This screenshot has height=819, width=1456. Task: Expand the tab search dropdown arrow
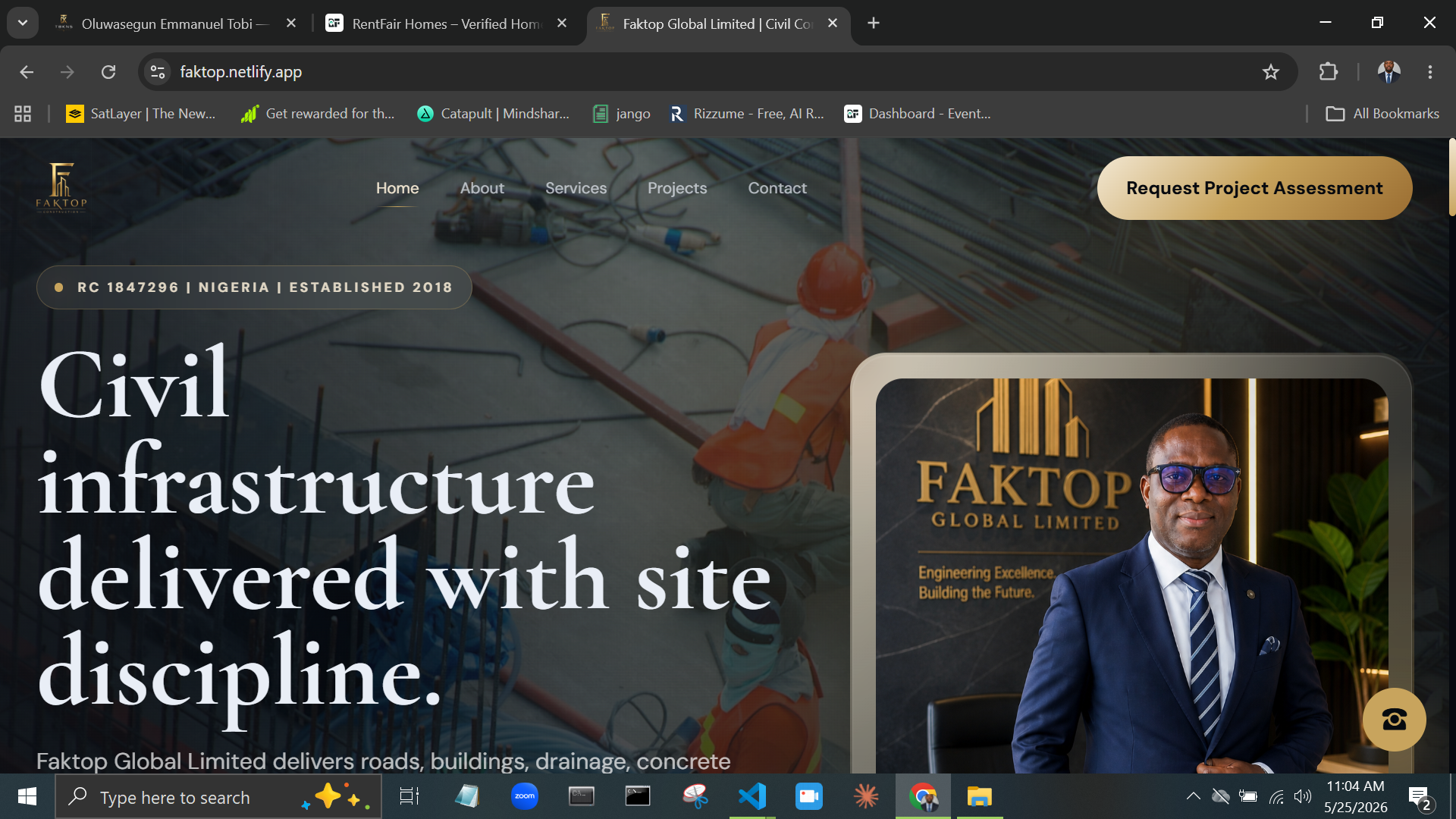coord(23,24)
